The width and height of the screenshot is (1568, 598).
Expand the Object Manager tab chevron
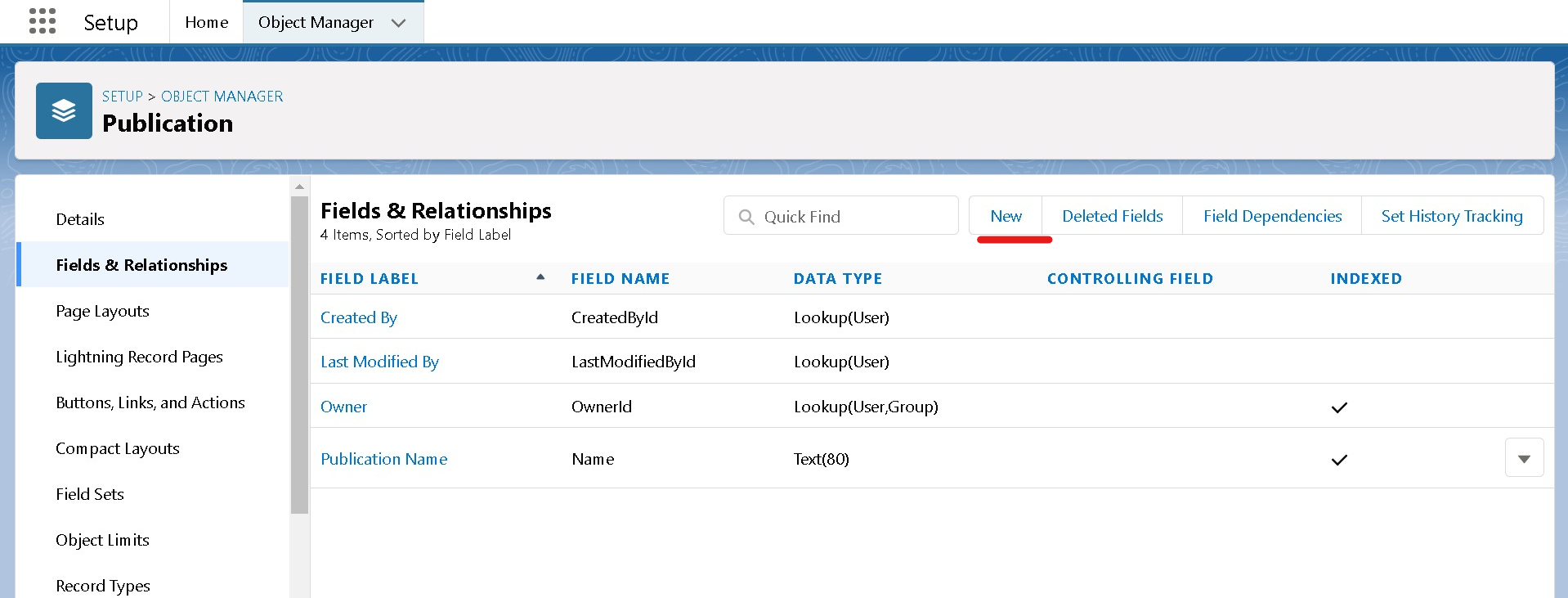coord(399,23)
